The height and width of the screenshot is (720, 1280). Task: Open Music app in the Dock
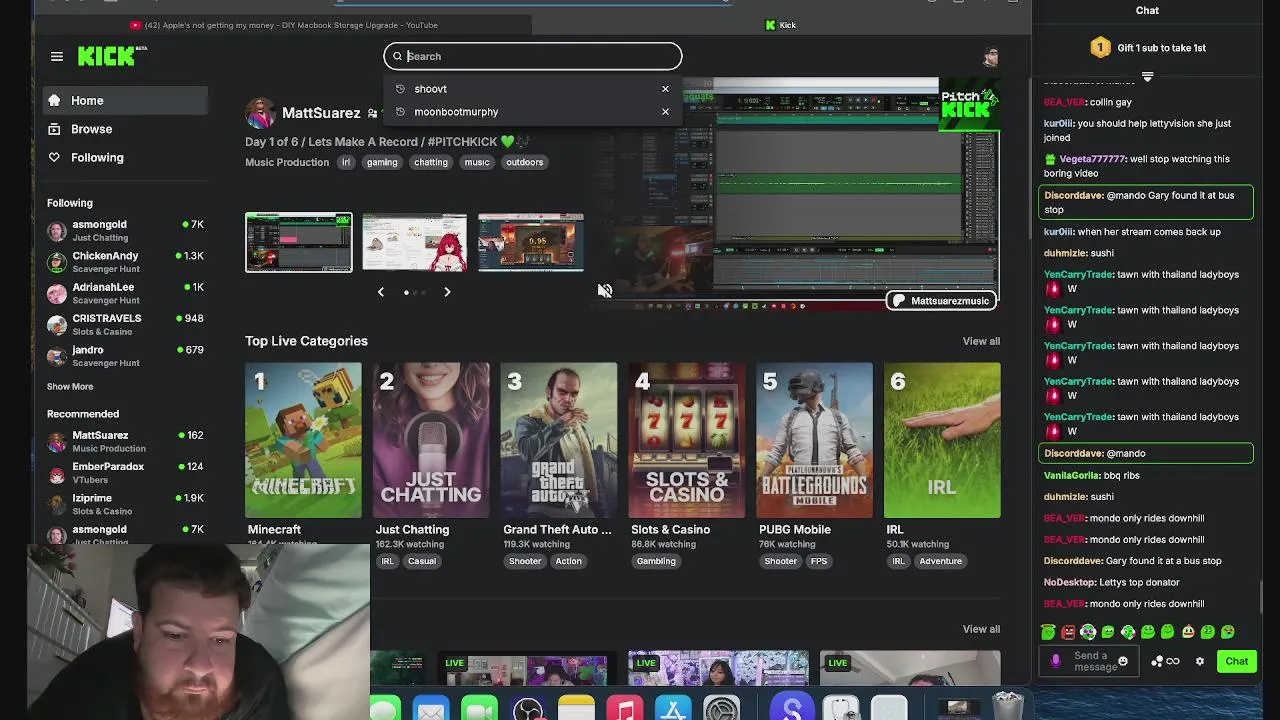click(624, 709)
